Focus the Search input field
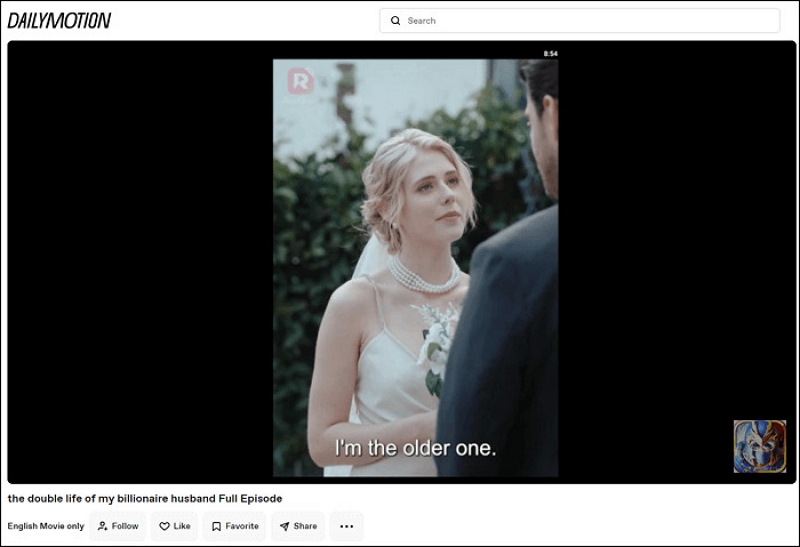 click(579, 20)
